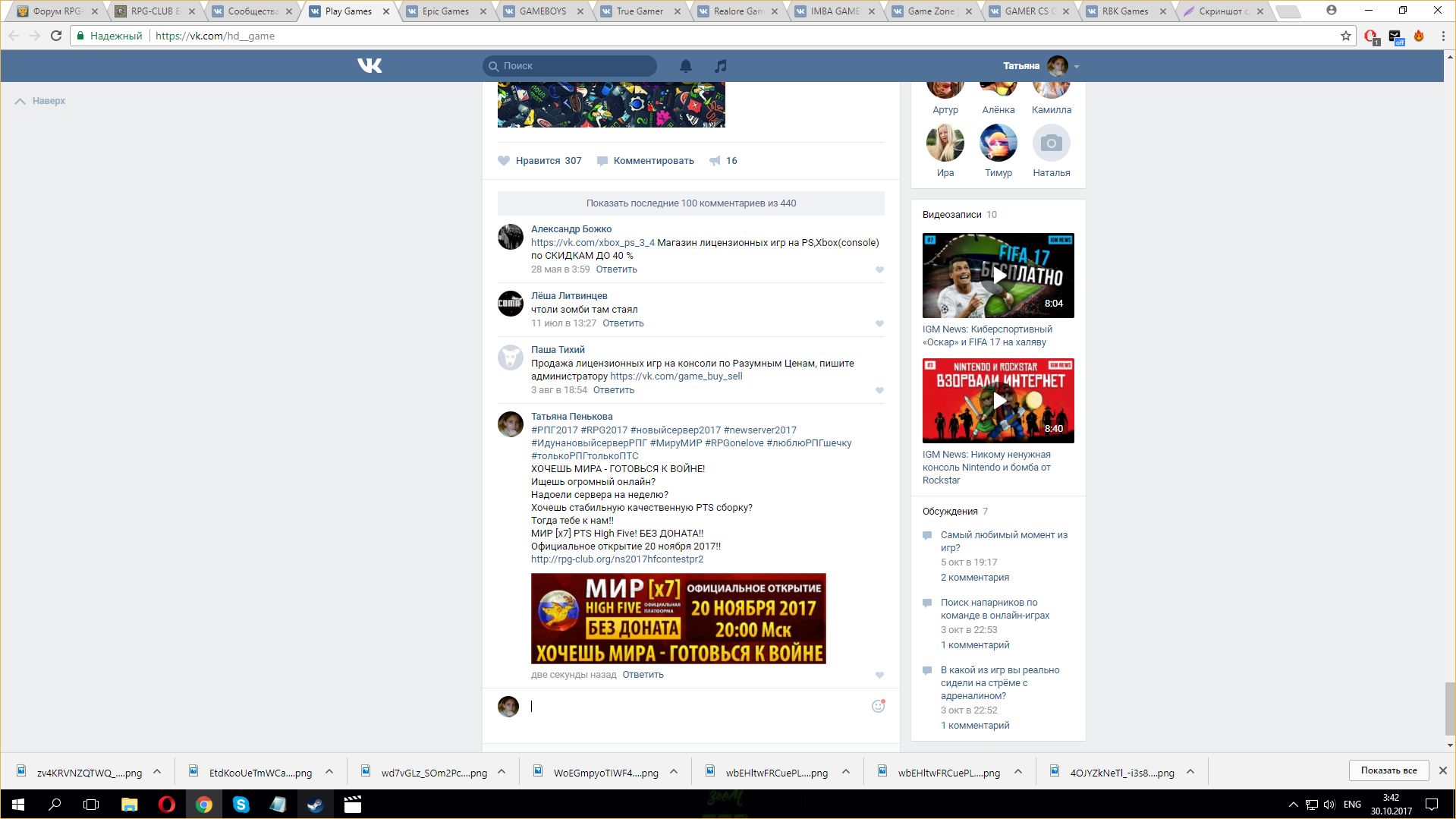Like the post with 307 likes
The width and height of the screenshot is (1456, 819).
(x=539, y=161)
